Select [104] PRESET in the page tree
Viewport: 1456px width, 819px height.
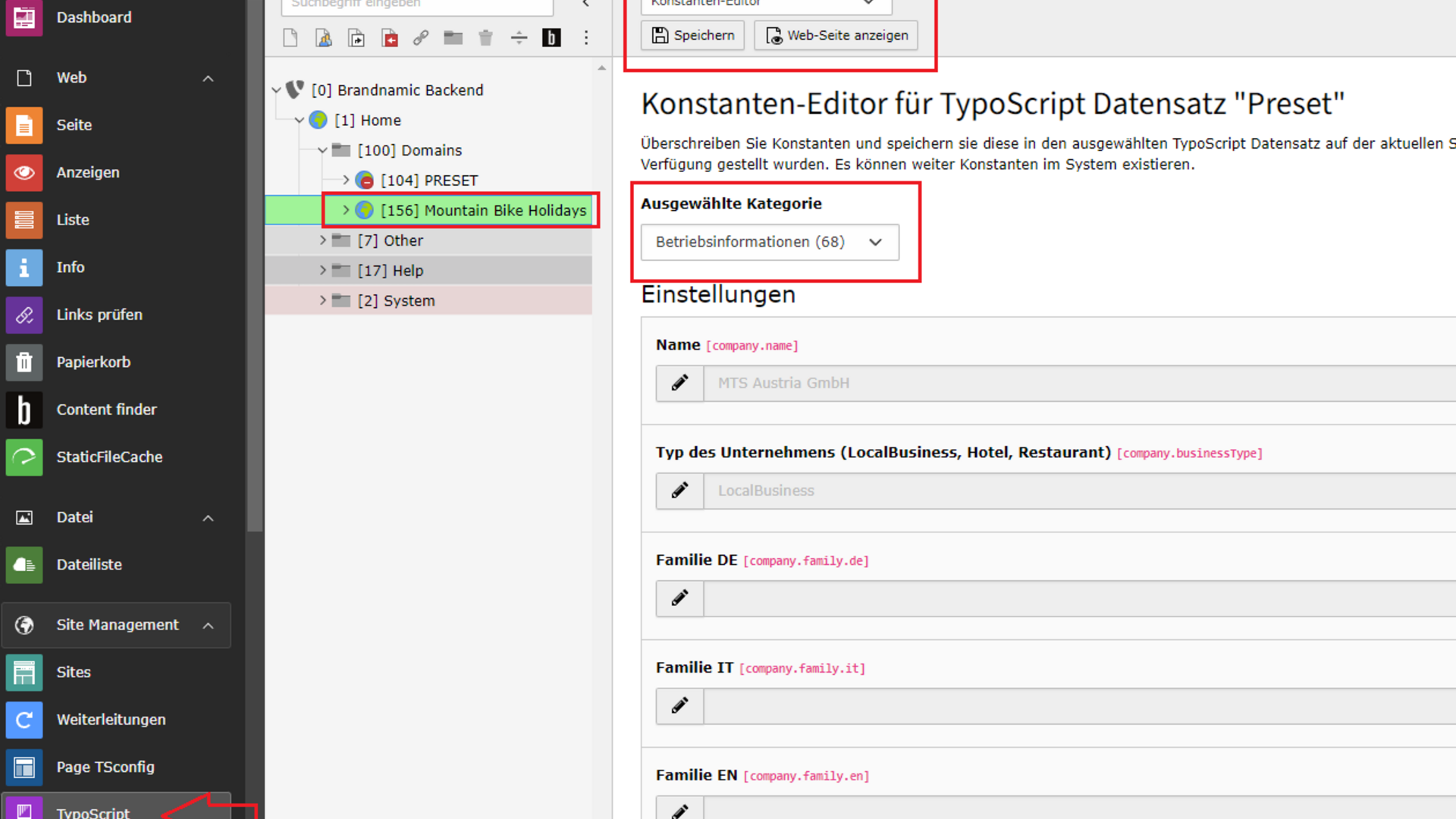429,180
